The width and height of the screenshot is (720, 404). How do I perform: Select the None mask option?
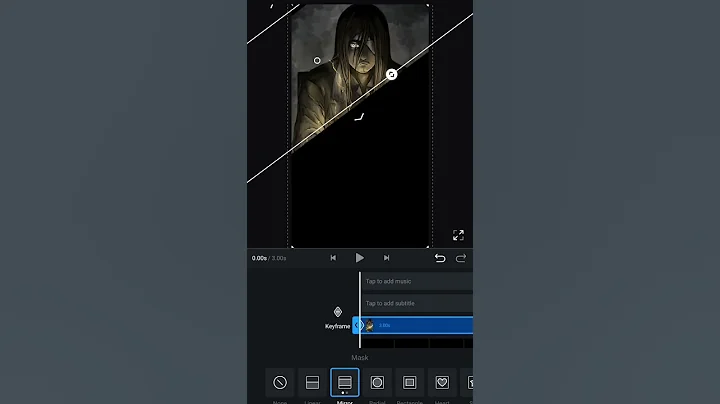click(x=280, y=382)
